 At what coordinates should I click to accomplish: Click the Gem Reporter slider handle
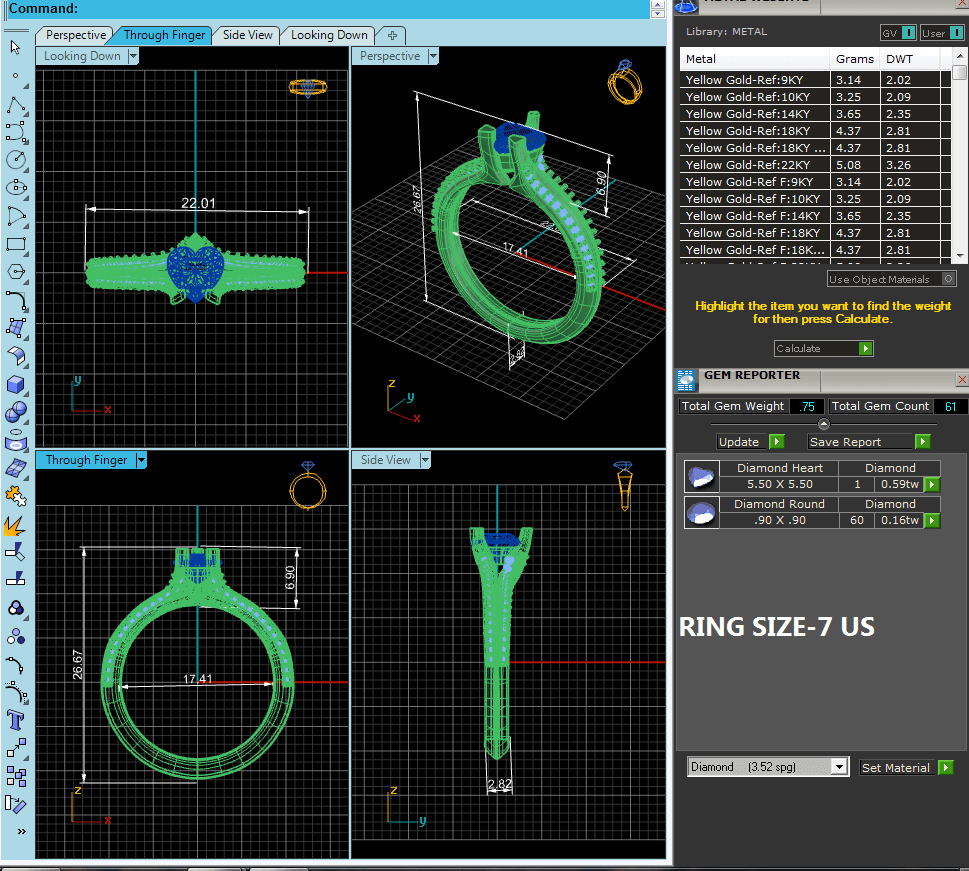(823, 425)
